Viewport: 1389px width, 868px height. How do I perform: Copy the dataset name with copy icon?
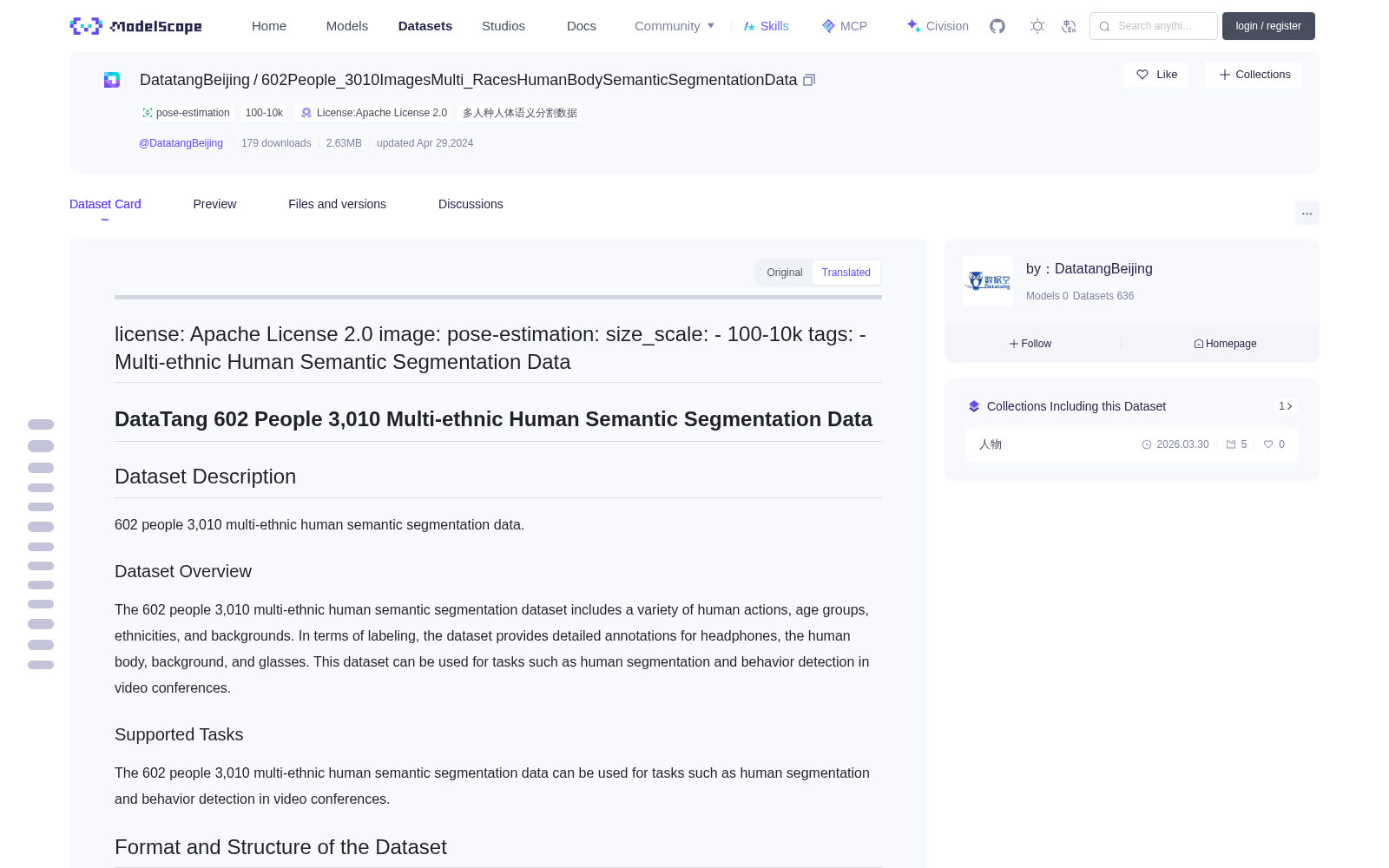(809, 80)
